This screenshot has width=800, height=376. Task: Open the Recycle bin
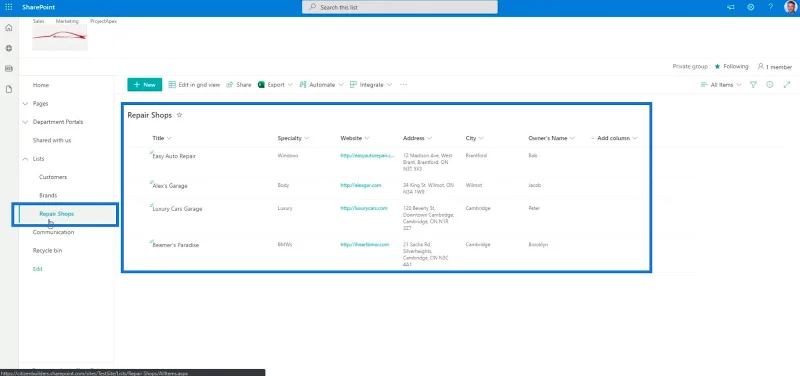[x=47, y=250]
